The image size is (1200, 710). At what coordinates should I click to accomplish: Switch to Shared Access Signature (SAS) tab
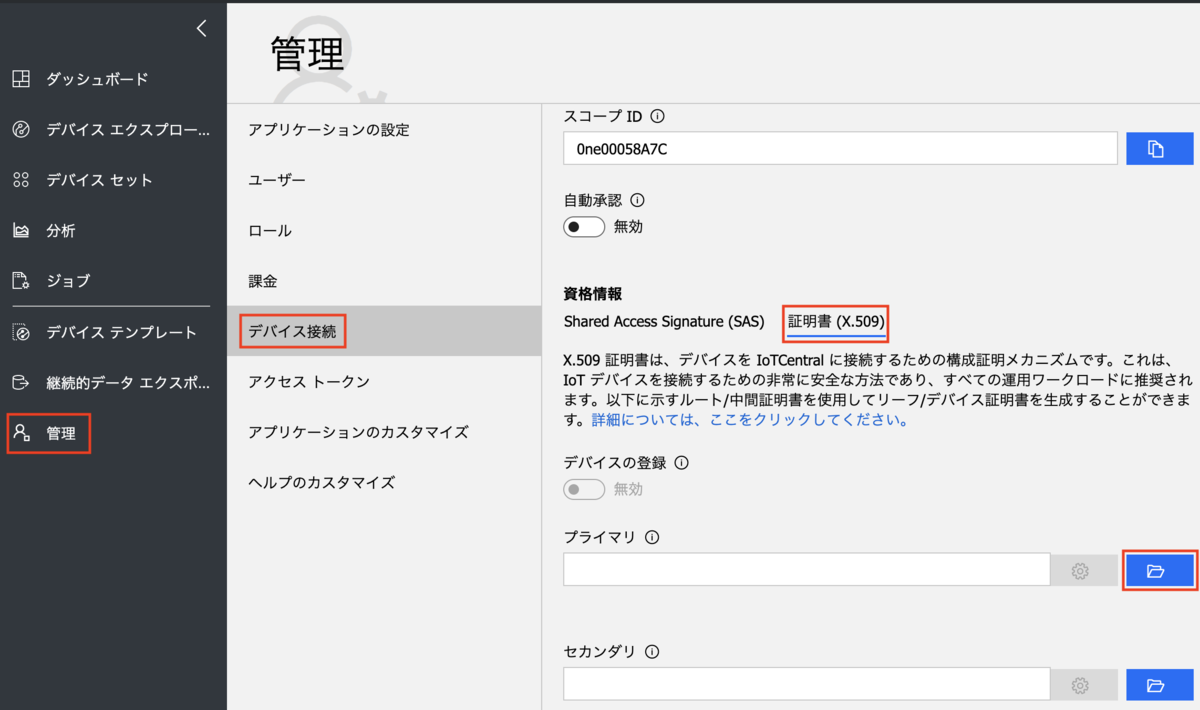pos(664,322)
